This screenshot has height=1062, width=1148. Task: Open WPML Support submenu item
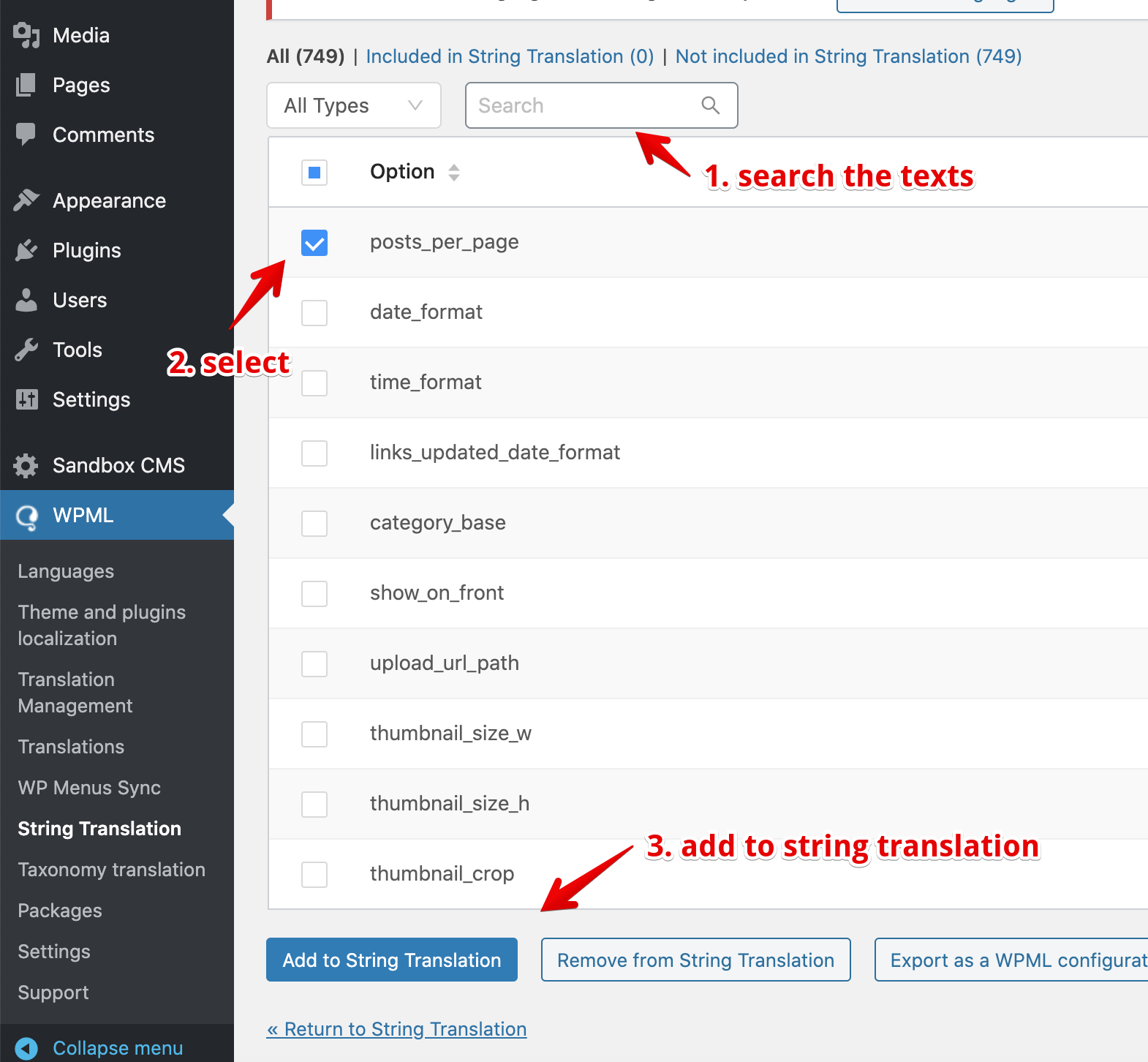[x=53, y=993]
